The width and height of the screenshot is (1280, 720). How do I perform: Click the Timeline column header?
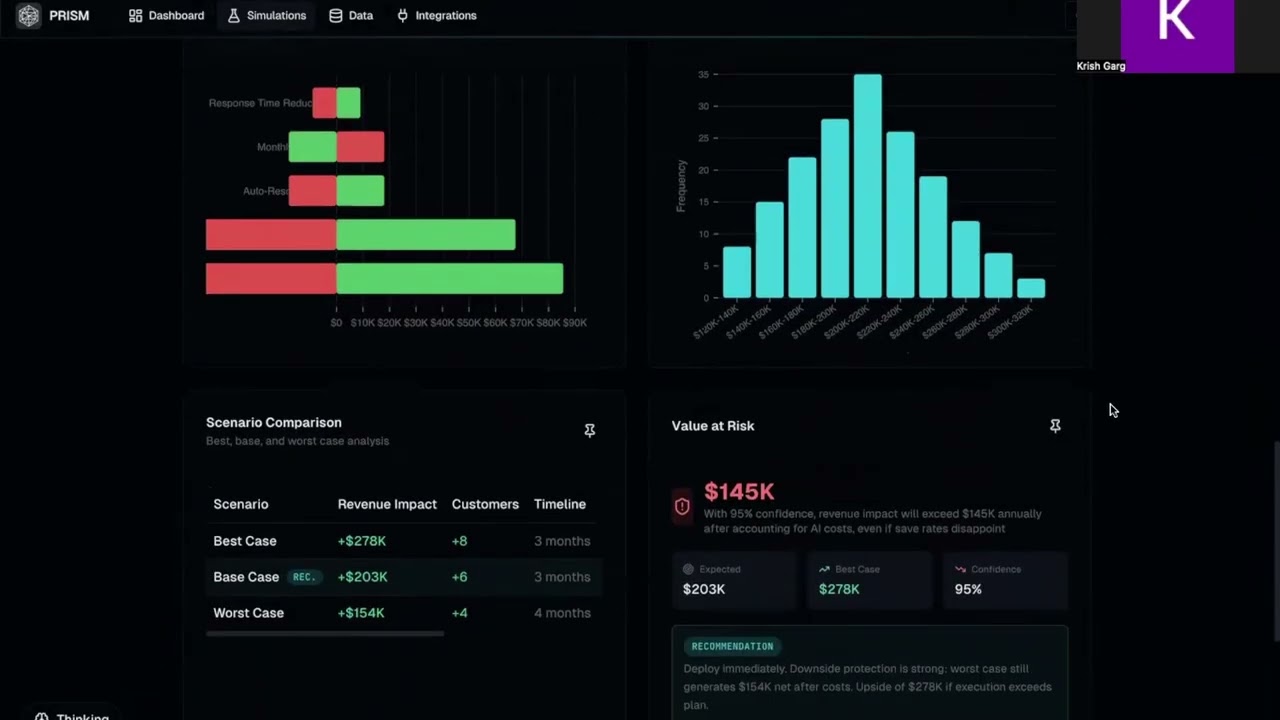(x=560, y=504)
